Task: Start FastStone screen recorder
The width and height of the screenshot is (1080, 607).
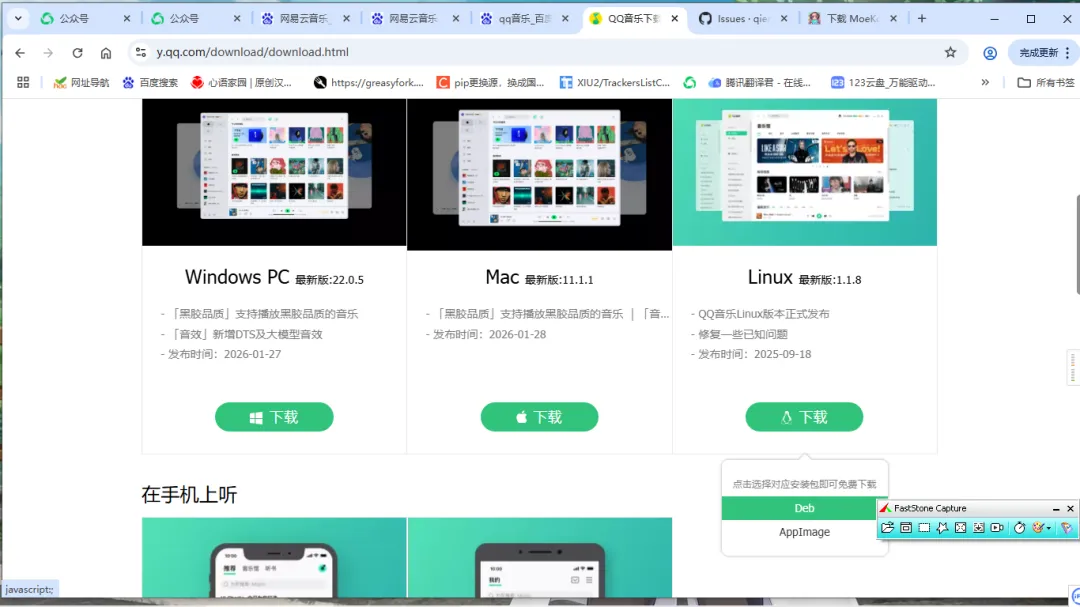Action: click(997, 528)
